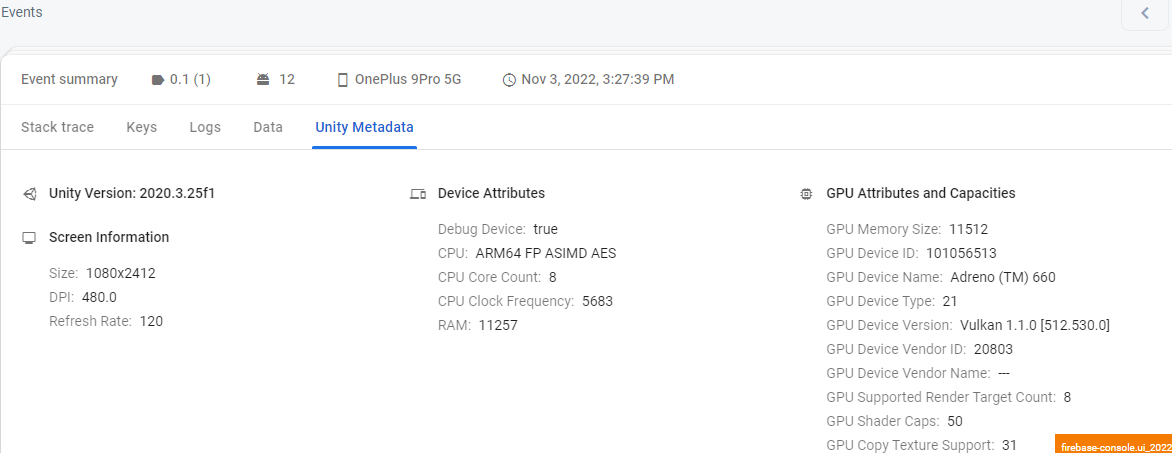Screen dimensions: 1172x453
Task: Click the phone device icon
Action: point(342,80)
